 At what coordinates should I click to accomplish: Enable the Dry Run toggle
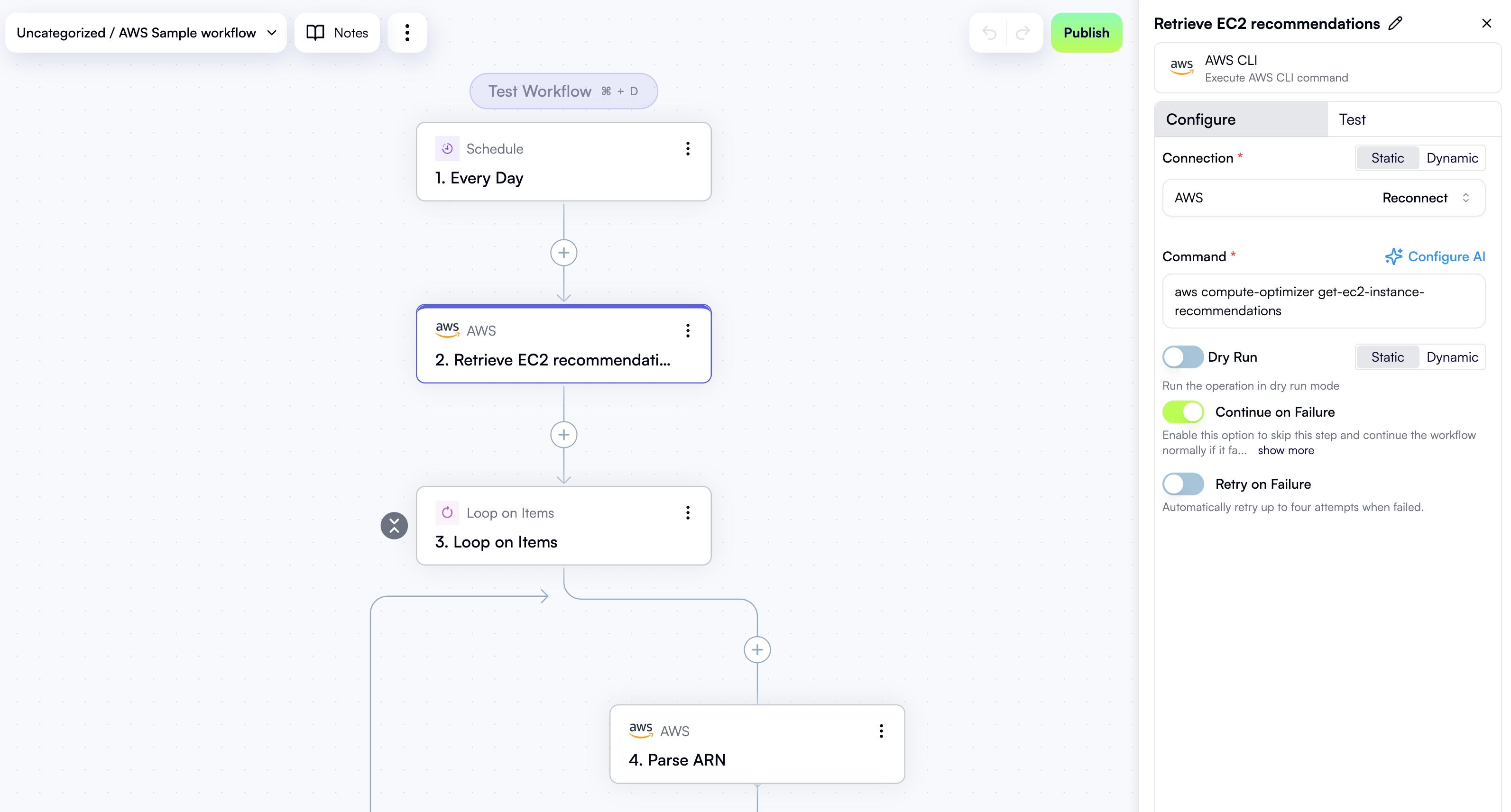(x=1182, y=357)
